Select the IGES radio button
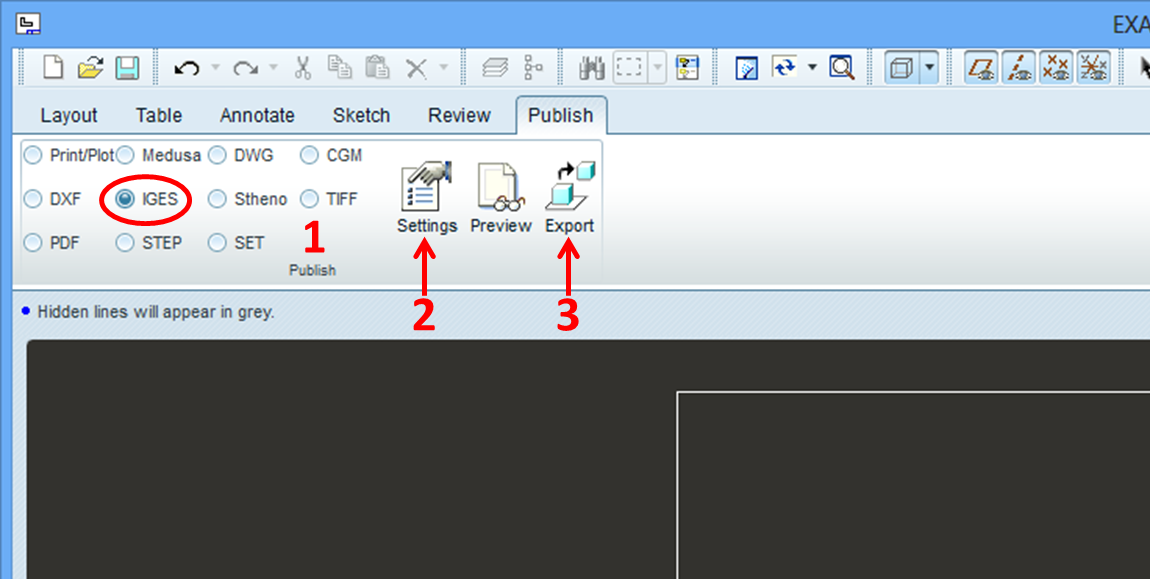1150x579 pixels. tap(126, 199)
